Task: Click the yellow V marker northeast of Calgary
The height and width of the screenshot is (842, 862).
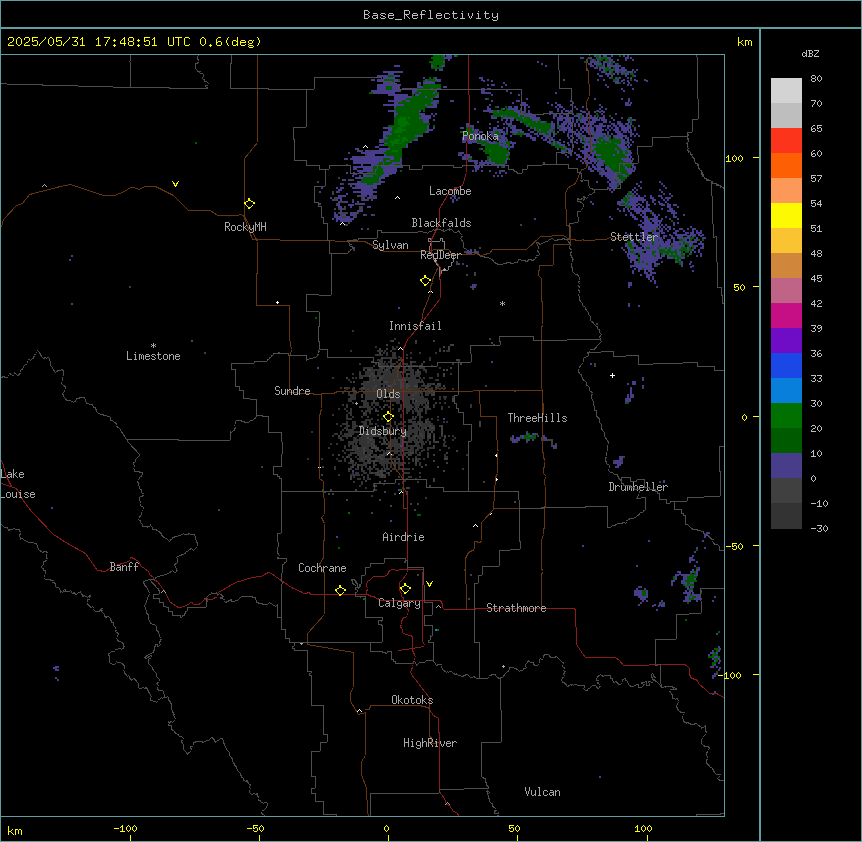Action: coord(429,584)
